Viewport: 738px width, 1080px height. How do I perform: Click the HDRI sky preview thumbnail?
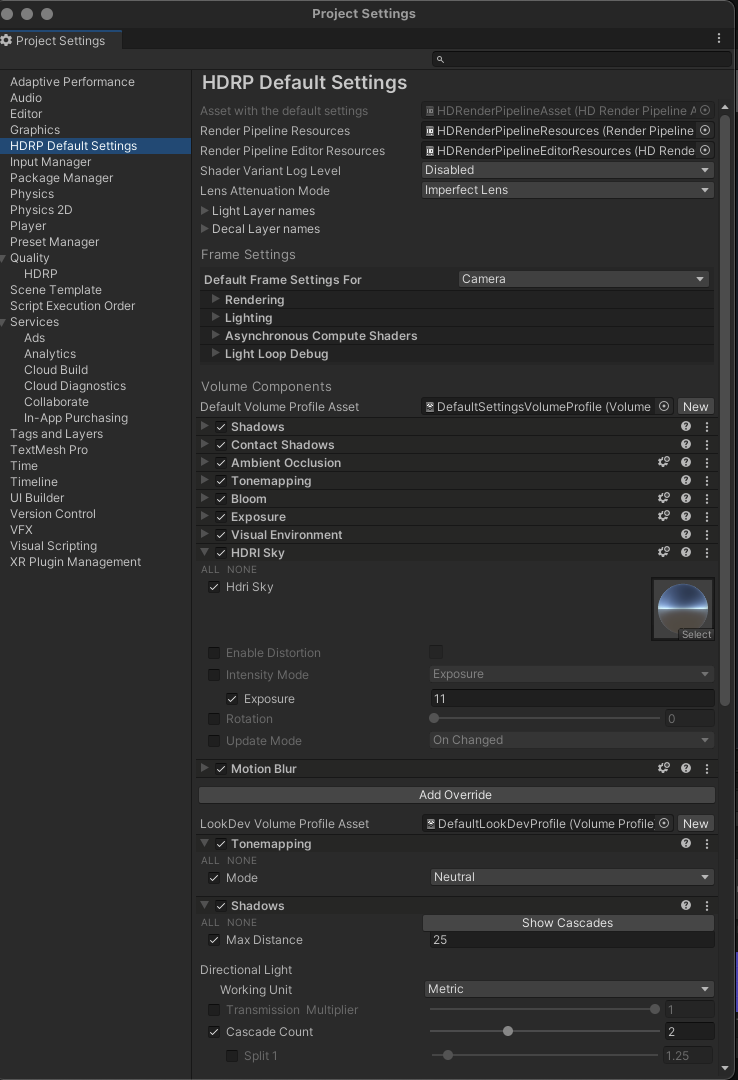682,608
